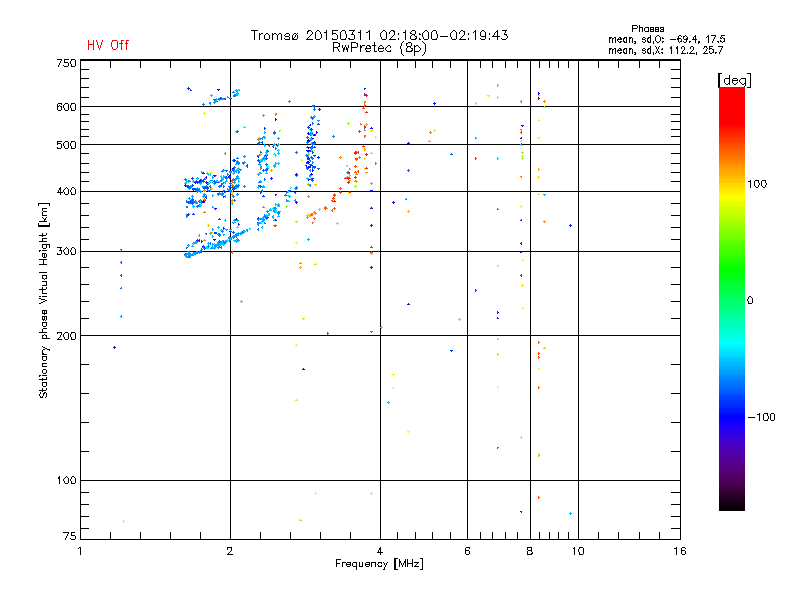Select the "mean, sd,O: -69.4, 17.5" line
Screen dimensions: 800x600
tap(666, 39)
